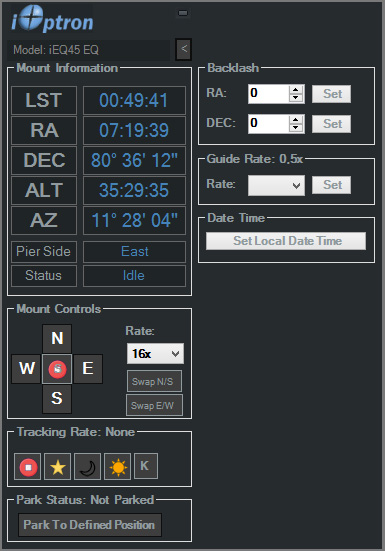Set the RA backlash value
Image resolution: width=385 pixels, height=551 pixels.
click(x=331, y=94)
